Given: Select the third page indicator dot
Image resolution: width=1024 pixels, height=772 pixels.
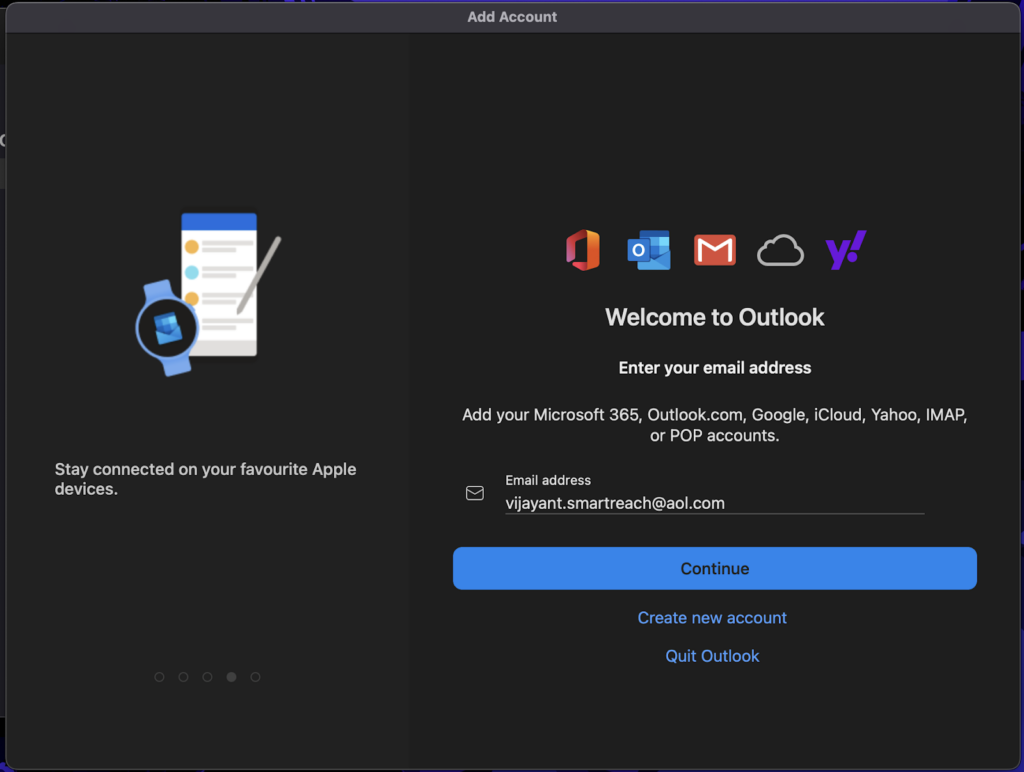Looking at the screenshot, I should click(207, 677).
